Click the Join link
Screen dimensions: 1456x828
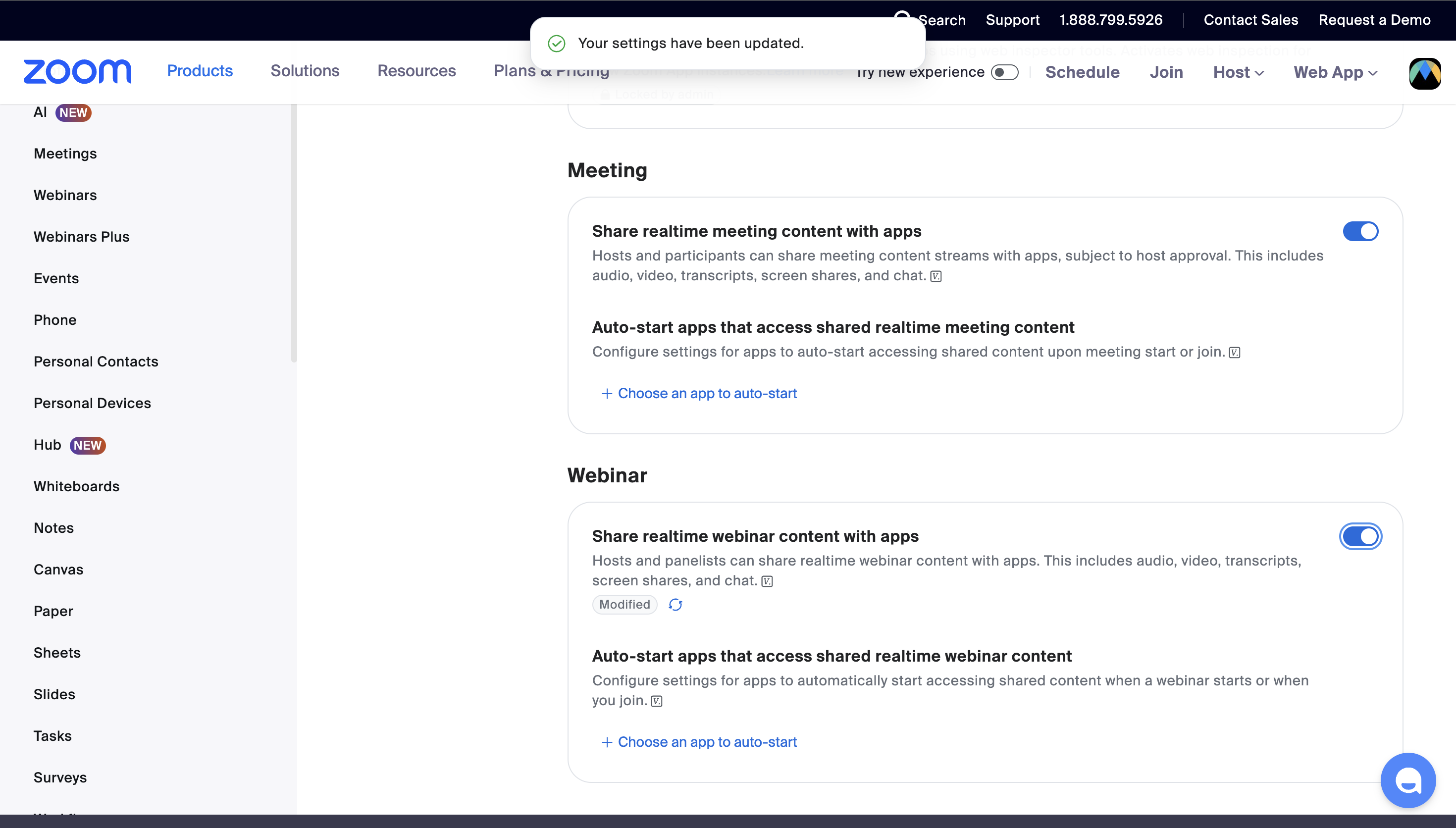point(1166,72)
